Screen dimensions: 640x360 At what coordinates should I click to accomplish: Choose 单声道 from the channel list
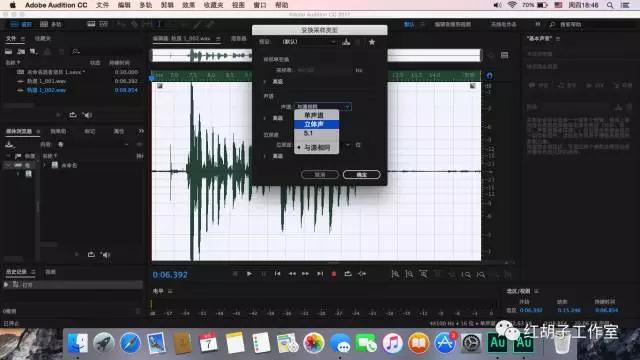[x=316, y=115]
